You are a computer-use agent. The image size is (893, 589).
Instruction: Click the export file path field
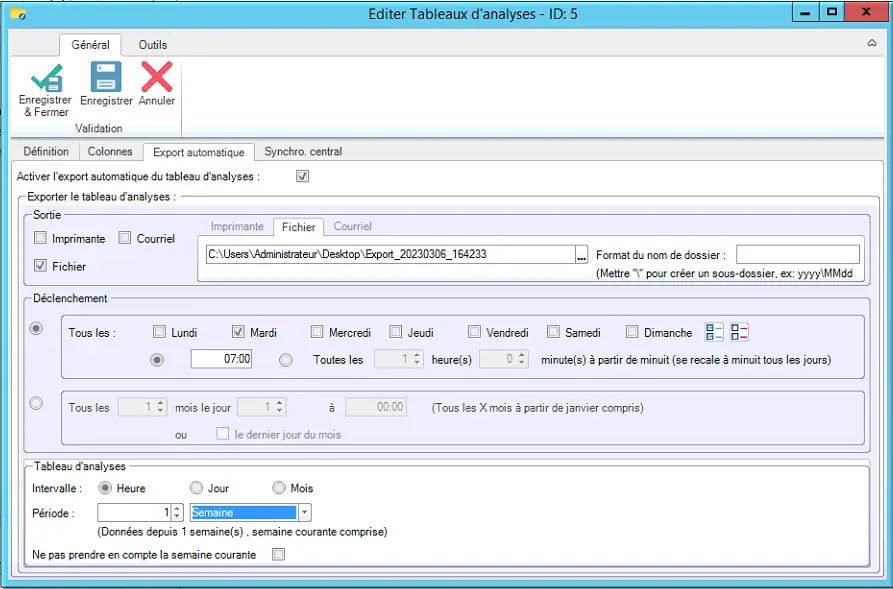(391, 255)
